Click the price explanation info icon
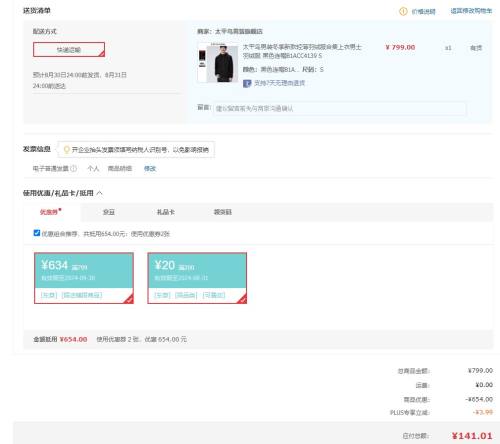 click(x=403, y=11)
